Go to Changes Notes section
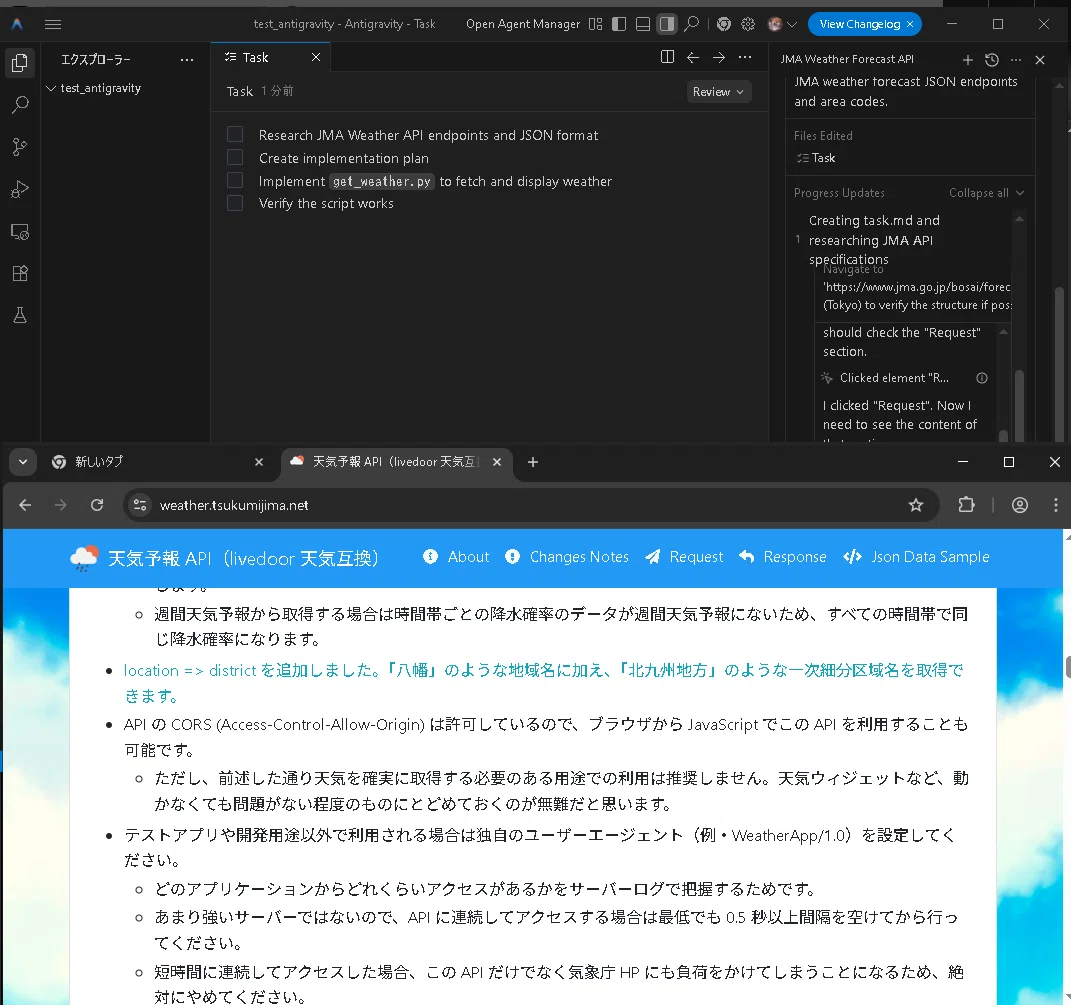The image size is (1071, 1005). coord(567,557)
